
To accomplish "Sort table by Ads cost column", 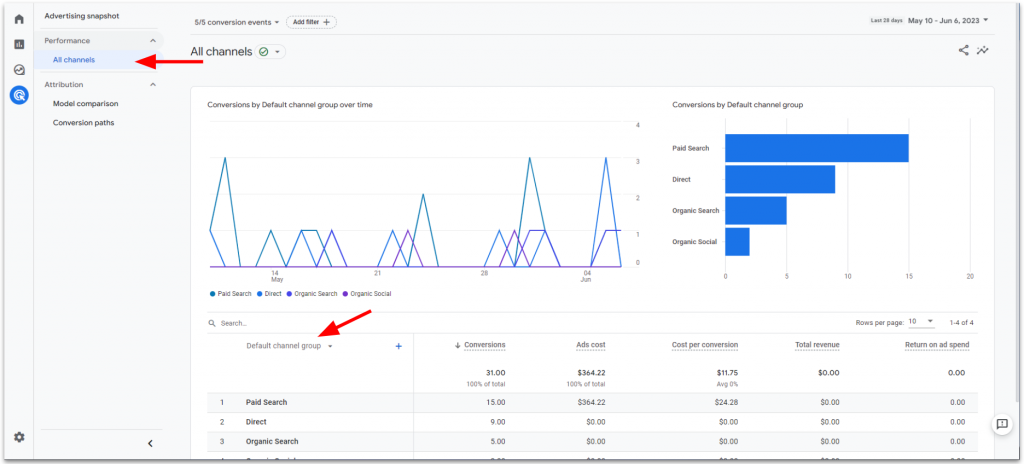I will pos(590,345).
